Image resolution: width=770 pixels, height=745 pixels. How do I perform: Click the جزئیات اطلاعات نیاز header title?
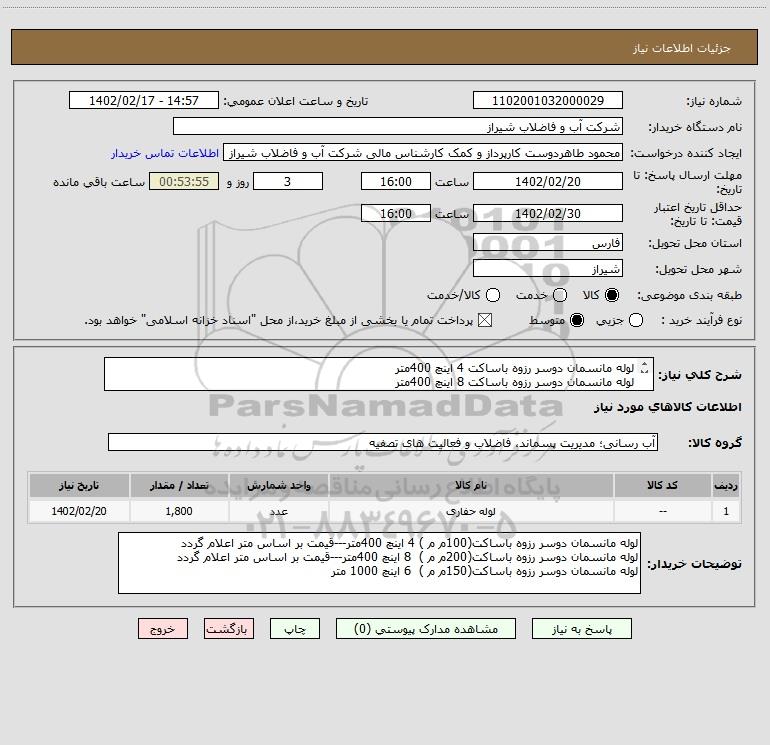(x=682, y=48)
